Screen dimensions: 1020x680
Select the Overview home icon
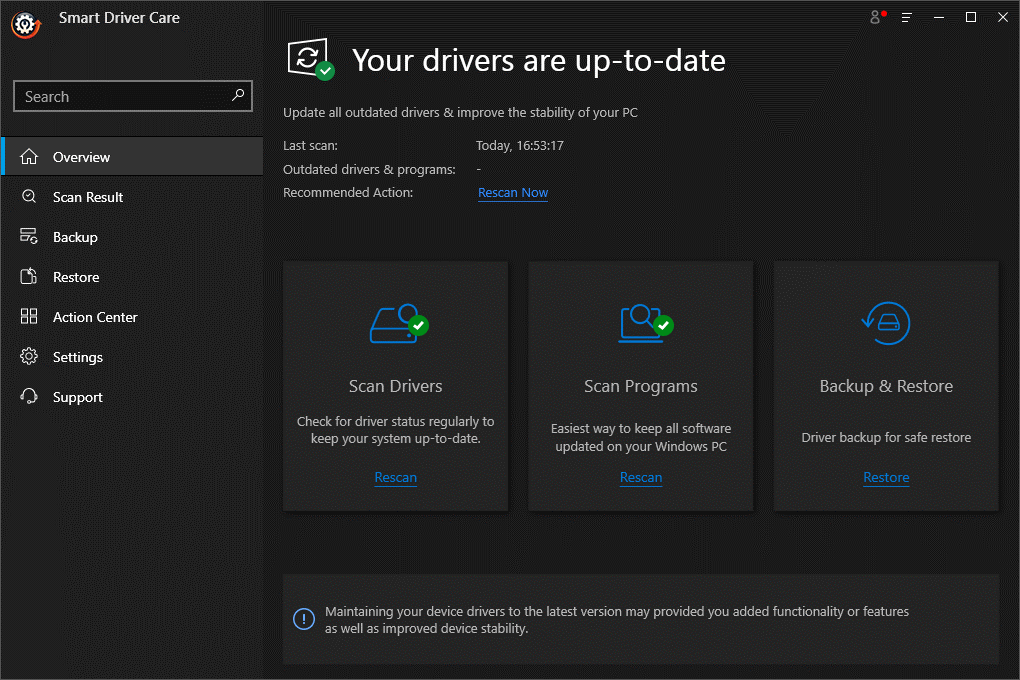[x=29, y=157]
